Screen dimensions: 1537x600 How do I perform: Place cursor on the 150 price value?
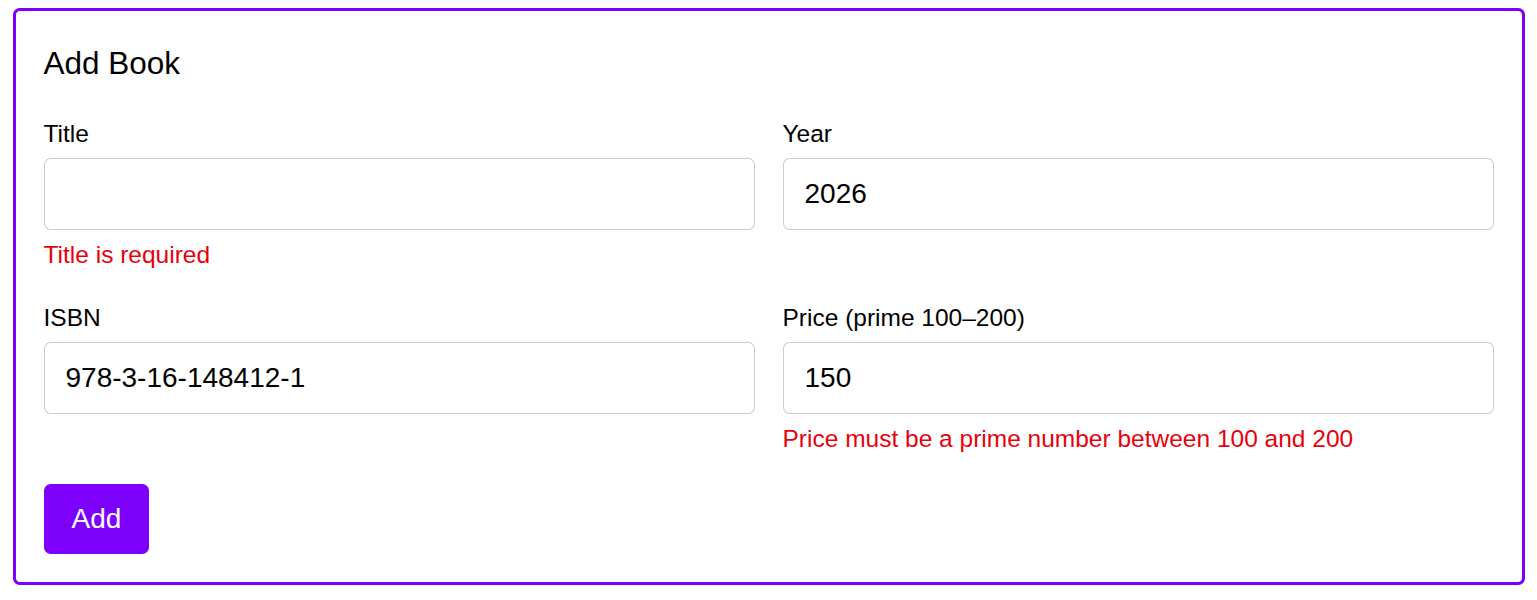pos(828,378)
